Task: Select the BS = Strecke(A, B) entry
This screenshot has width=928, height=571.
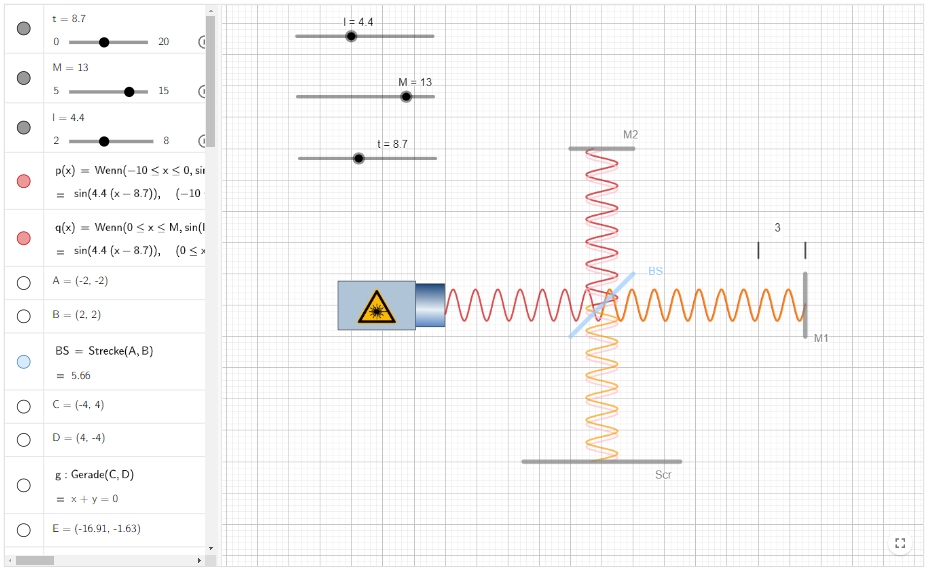Action: tap(104, 351)
